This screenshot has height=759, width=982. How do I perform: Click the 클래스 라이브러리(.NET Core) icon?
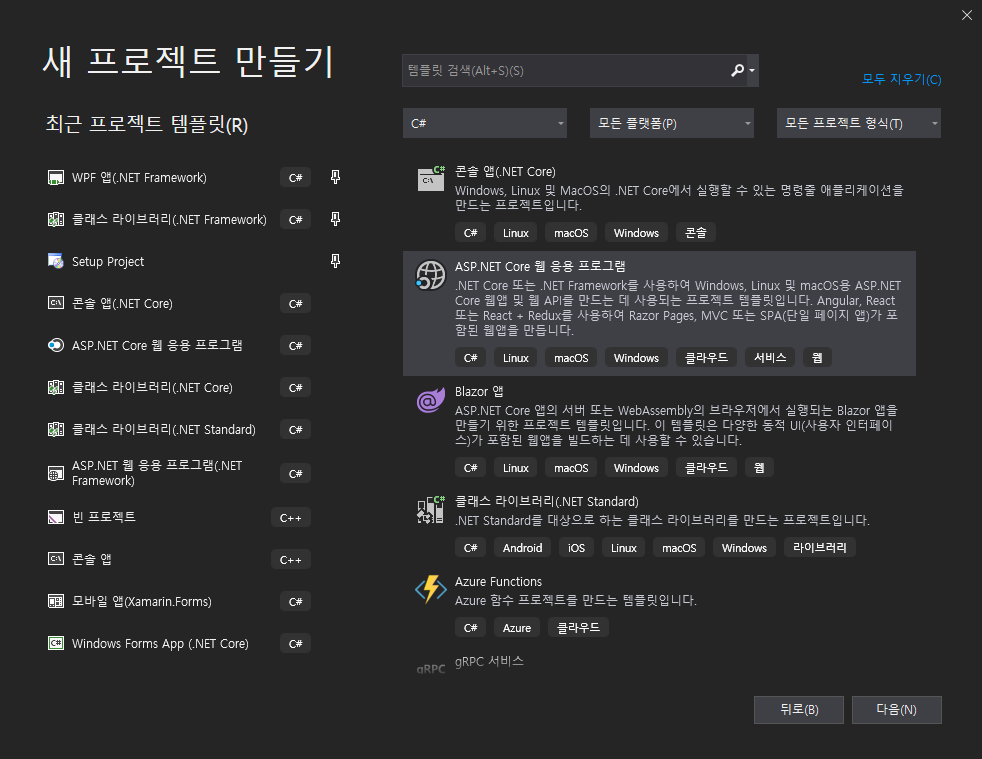(56, 388)
